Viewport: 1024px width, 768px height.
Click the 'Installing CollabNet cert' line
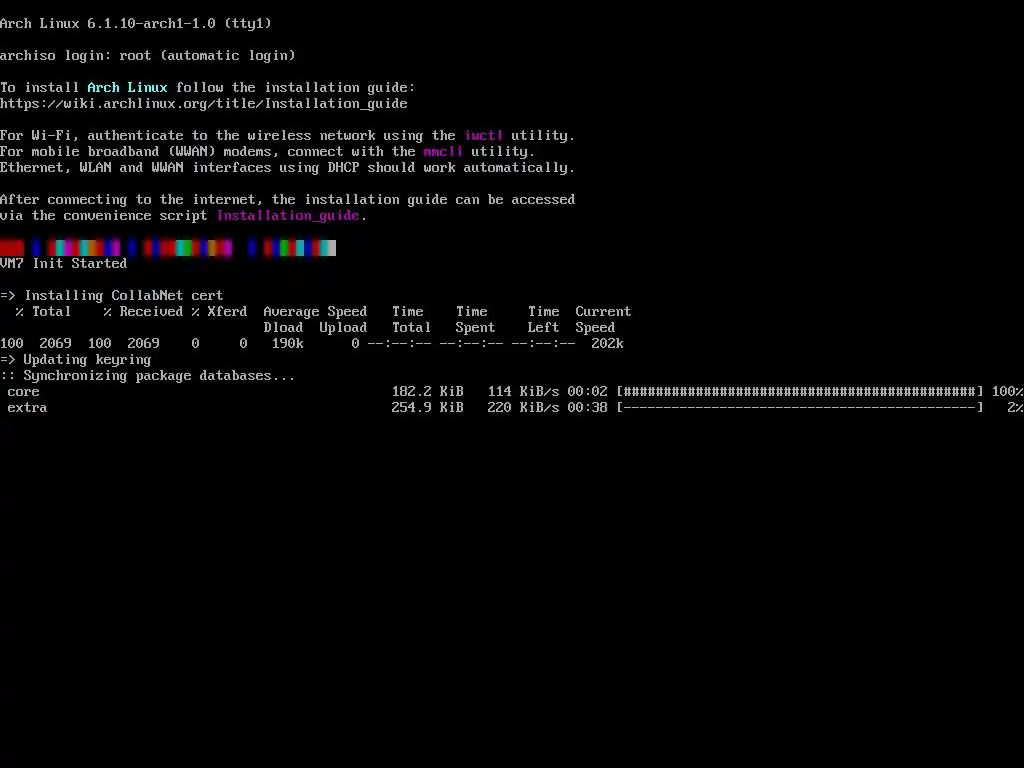(112, 295)
